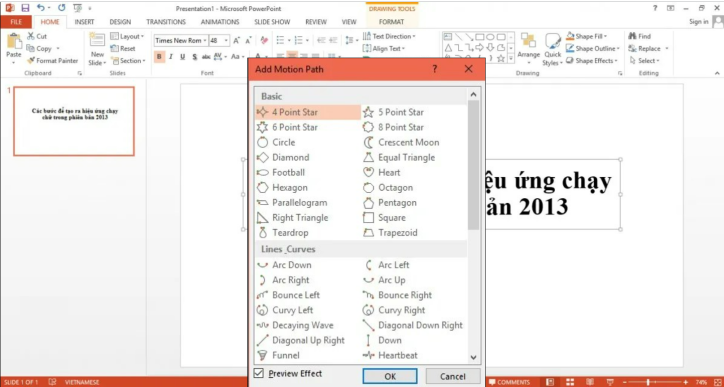Click scroll down arrow in path list
Screen dimensions: 724x387
pyautogui.click(x=473, y=357)
